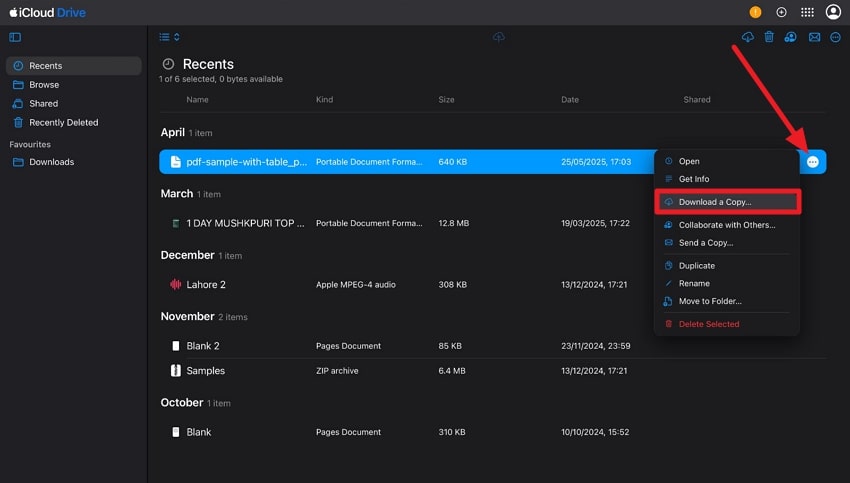850x483 pixels.
Task: Select Recents in the sidebar
Action: coord(74,66)
